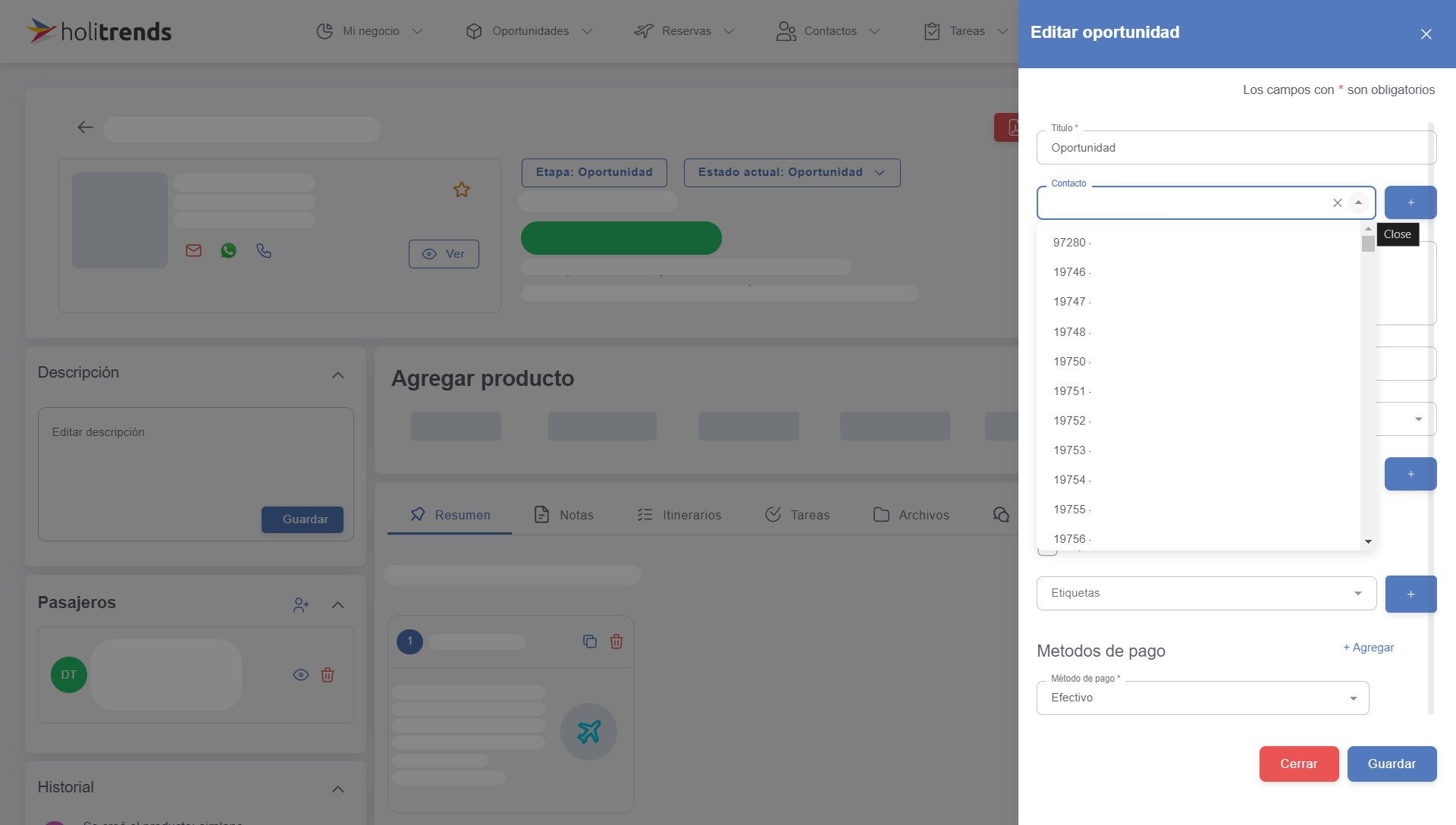
Task: Click Guardar to save the opportunity
Action: tap(1392, 764)
